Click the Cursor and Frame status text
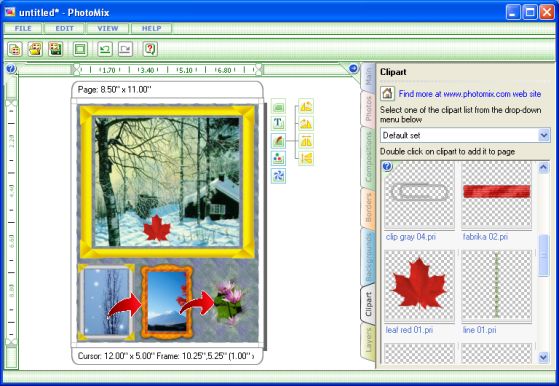This screenshot has width=559, height=386. coord(166,356)
